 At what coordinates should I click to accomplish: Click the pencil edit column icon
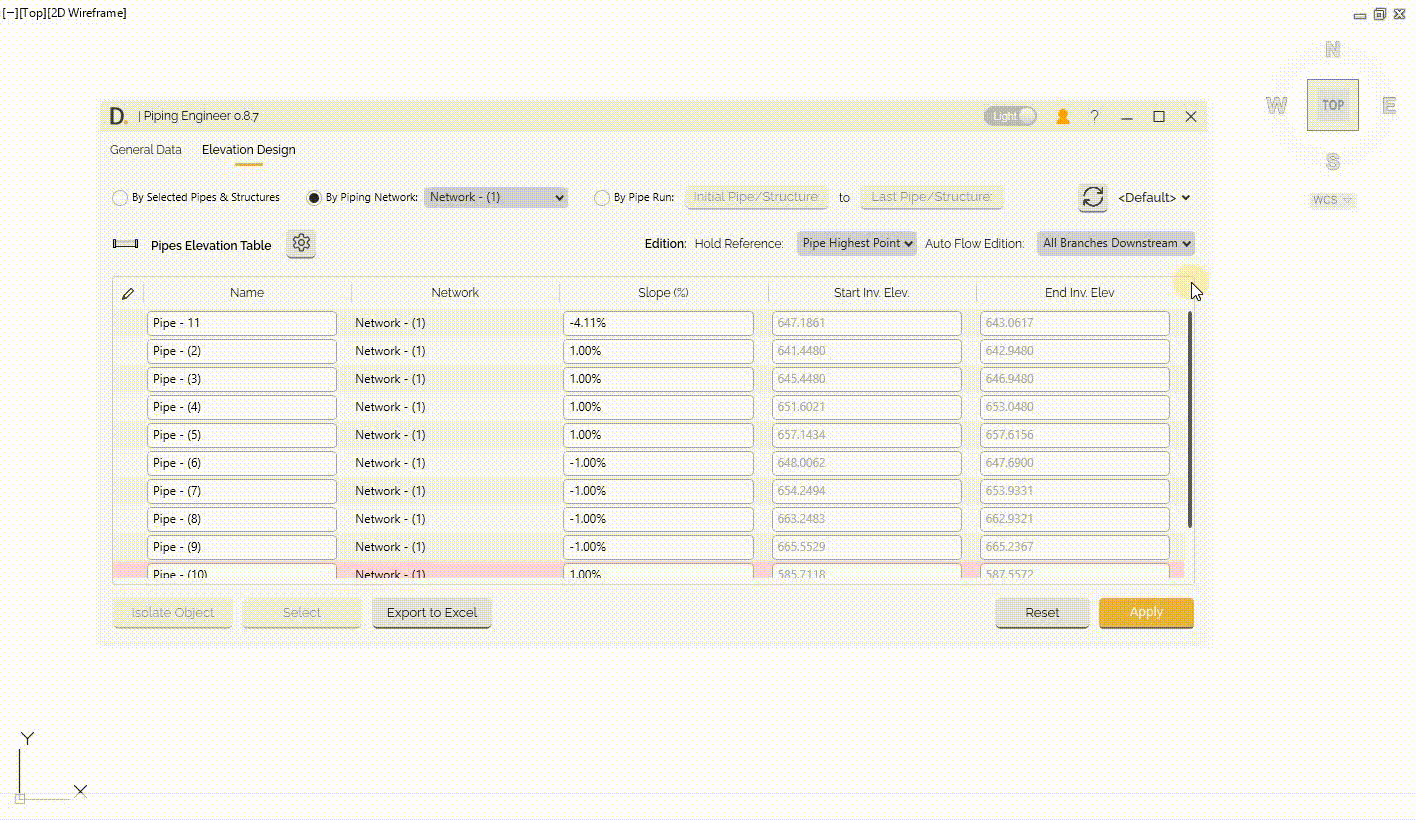(128, 294)
